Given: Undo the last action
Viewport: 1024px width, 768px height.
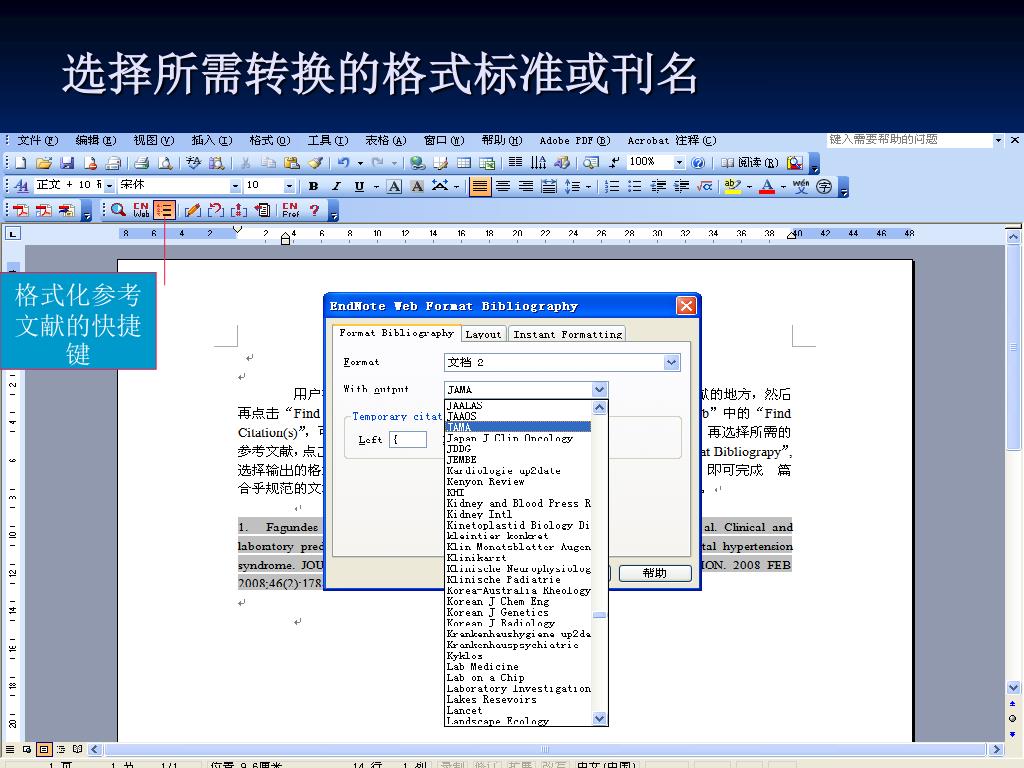Looking at the screenshot, I should [344, 163].
